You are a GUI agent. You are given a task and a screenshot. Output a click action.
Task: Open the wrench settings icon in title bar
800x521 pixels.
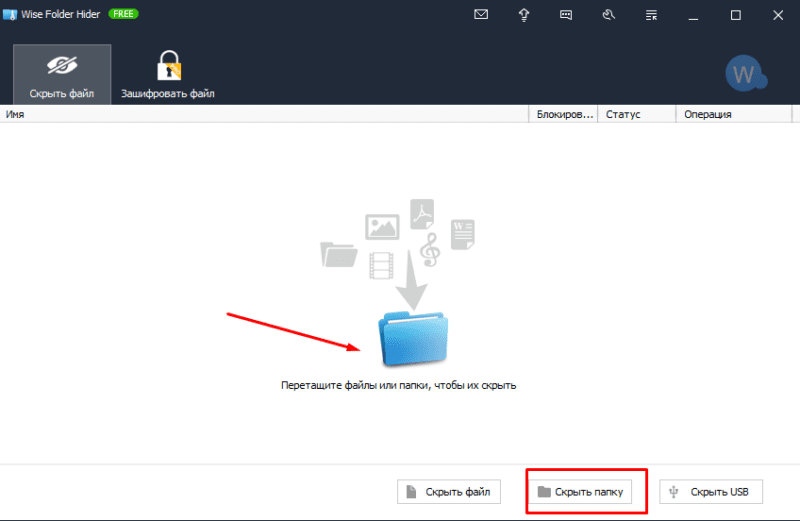point(608,15)
